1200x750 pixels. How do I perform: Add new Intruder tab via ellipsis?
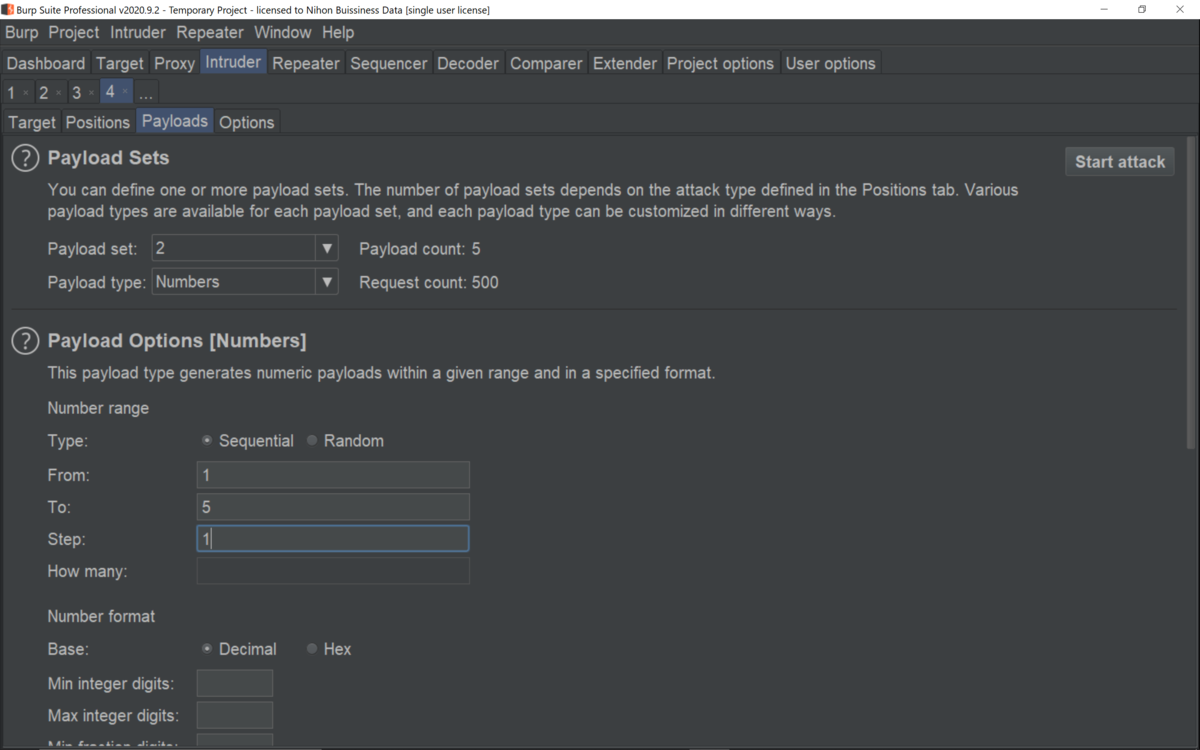coord(145,93)
